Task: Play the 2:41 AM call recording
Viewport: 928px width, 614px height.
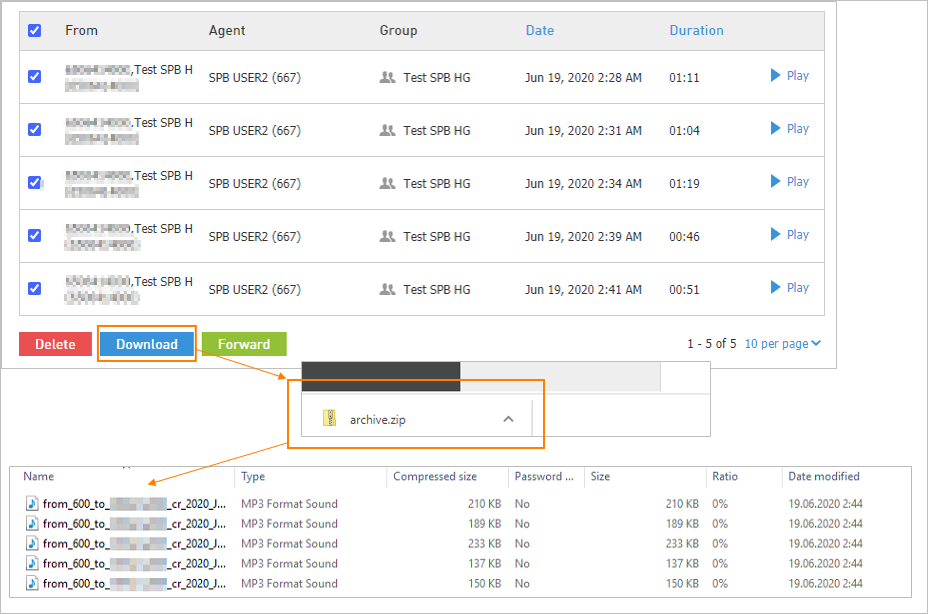Action: click(x=790, y=287)
